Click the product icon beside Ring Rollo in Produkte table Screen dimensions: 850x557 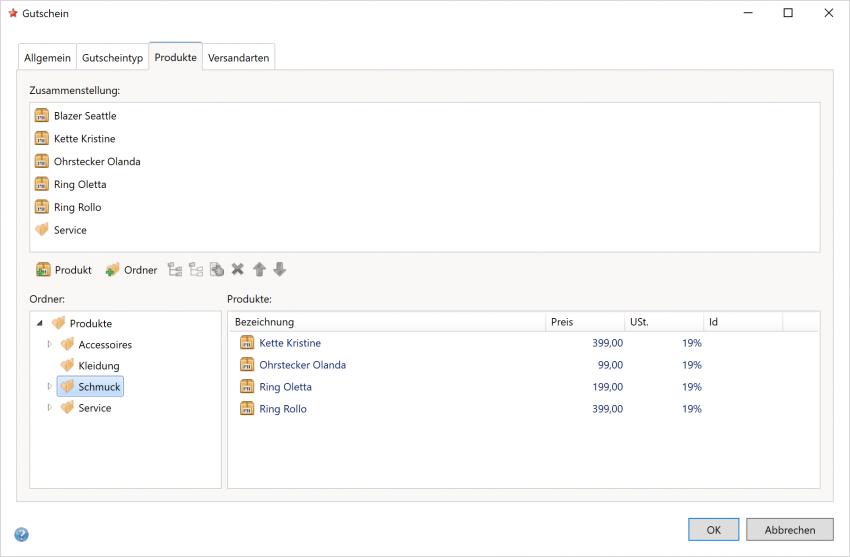tap(247, 409)
